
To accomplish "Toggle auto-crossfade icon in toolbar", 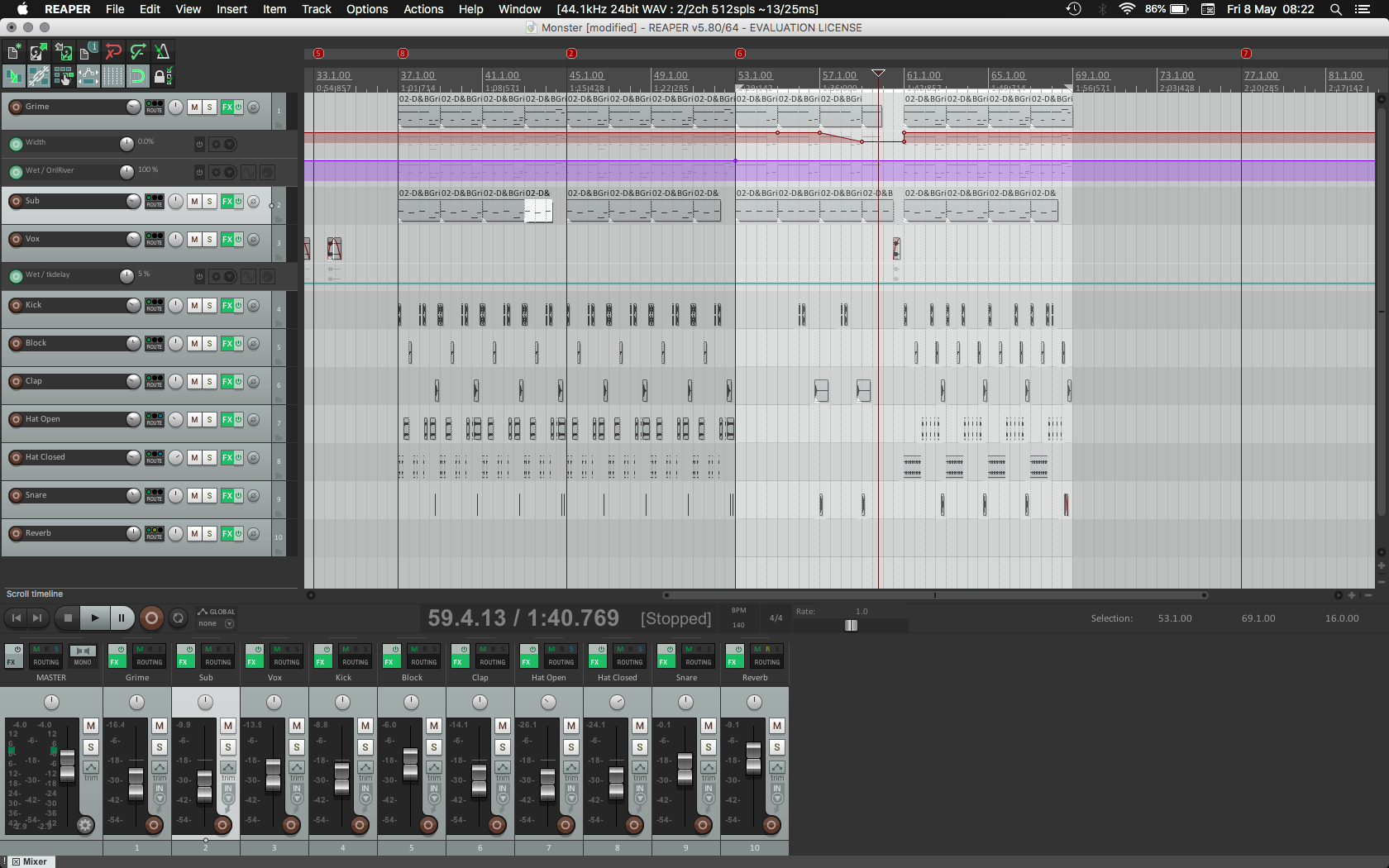I will click(x=13, y=77).
